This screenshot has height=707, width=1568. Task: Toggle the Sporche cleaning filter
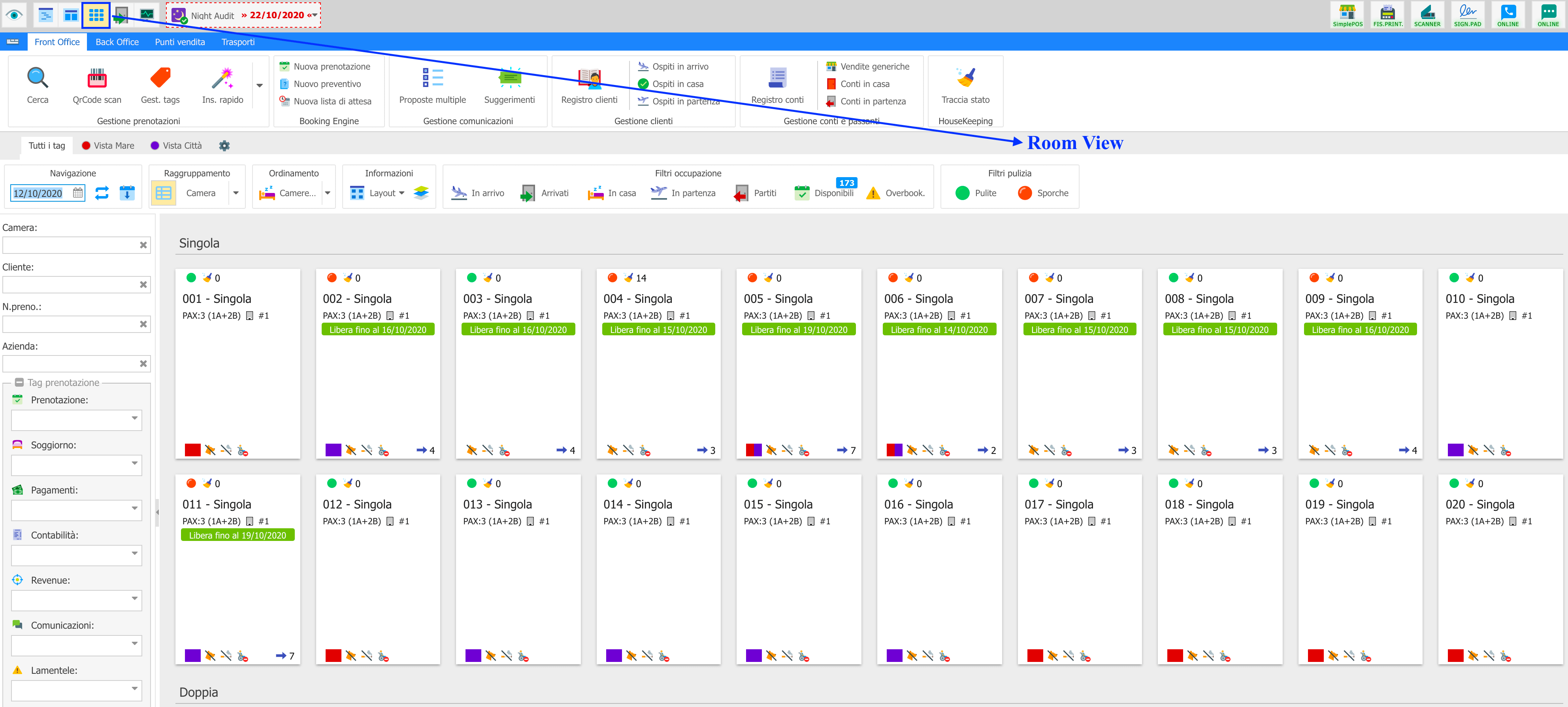(1043, 193)
